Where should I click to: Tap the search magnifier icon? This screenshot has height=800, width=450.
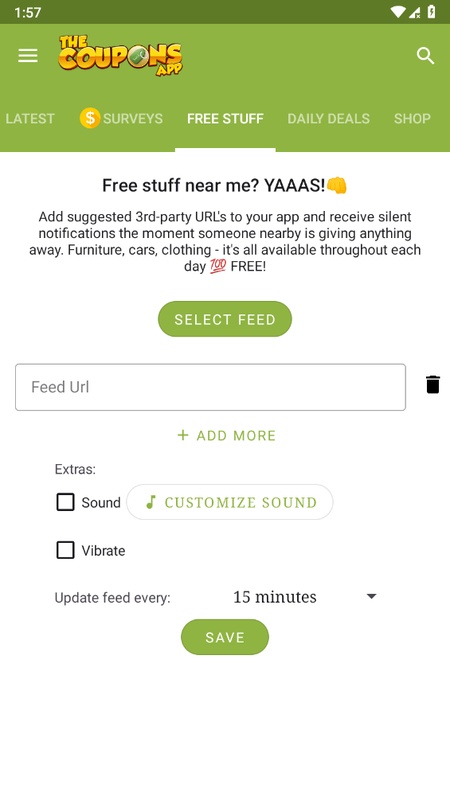click(425, 56)
